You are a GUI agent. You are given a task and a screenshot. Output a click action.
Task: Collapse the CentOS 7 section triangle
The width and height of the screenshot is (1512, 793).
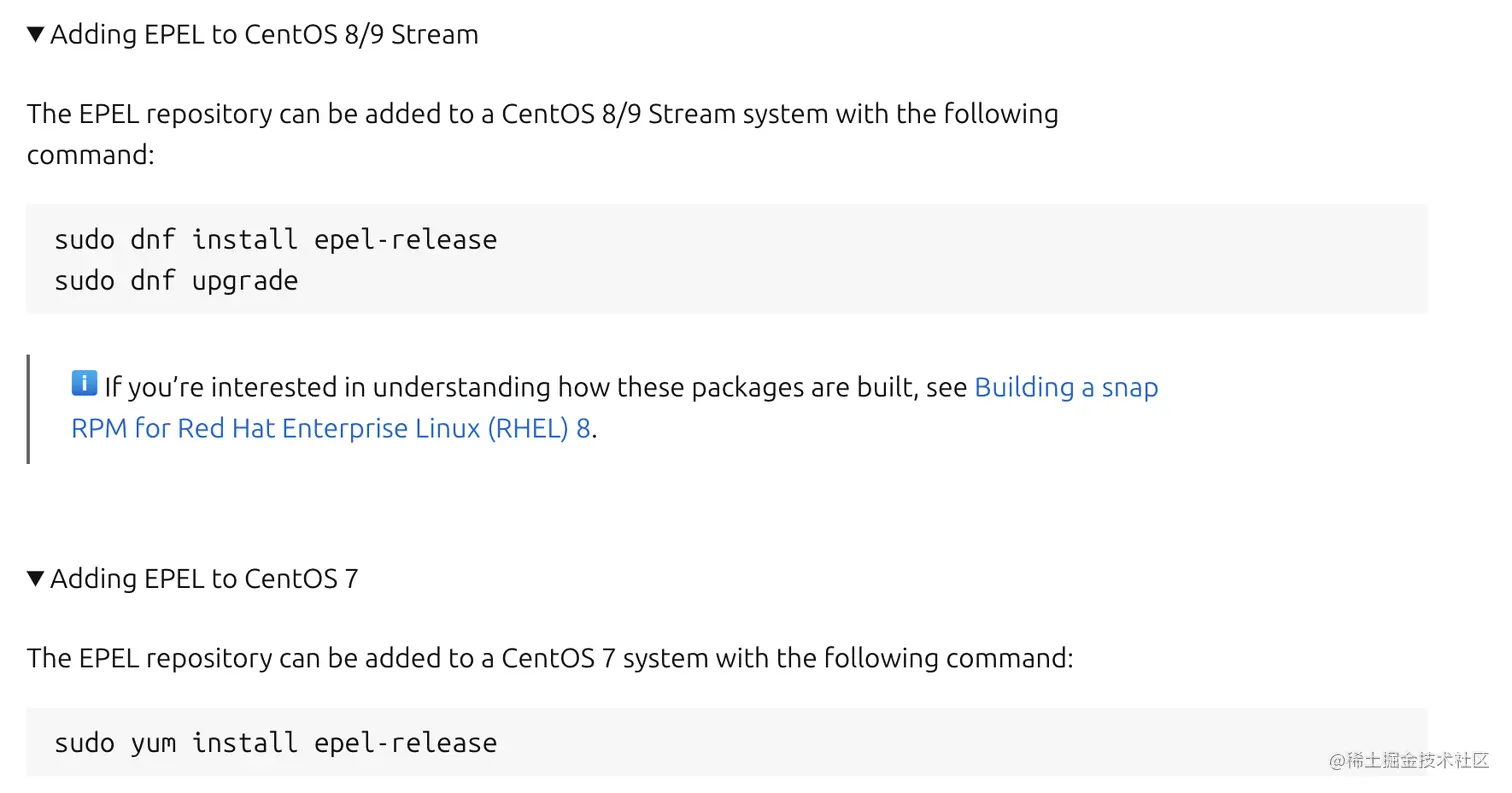pyautogui.click(x=36, y=579)
